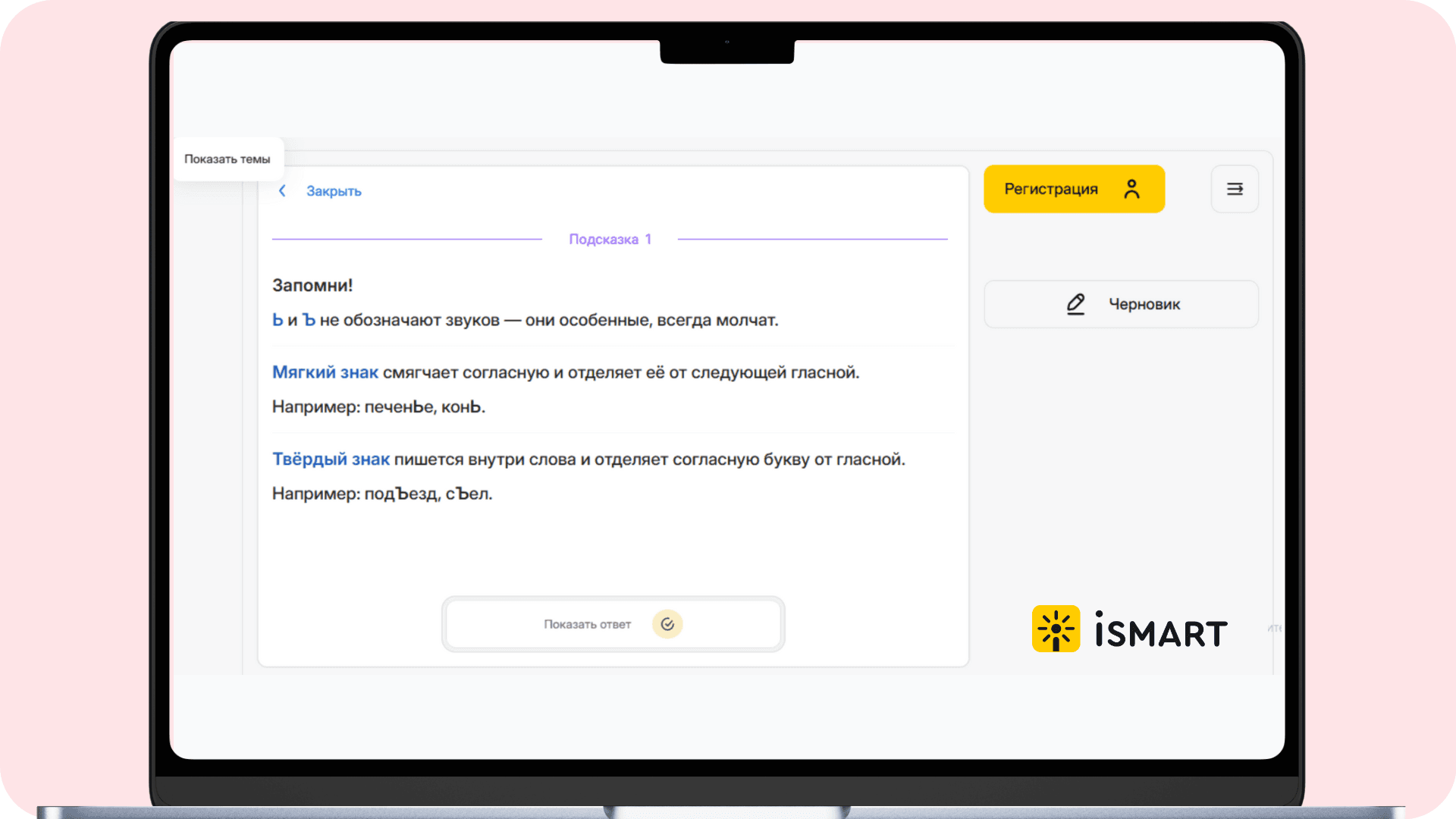Click the blue letter Ъ in first sentence
The image size is (1456, 819).
tap(309, 321)
